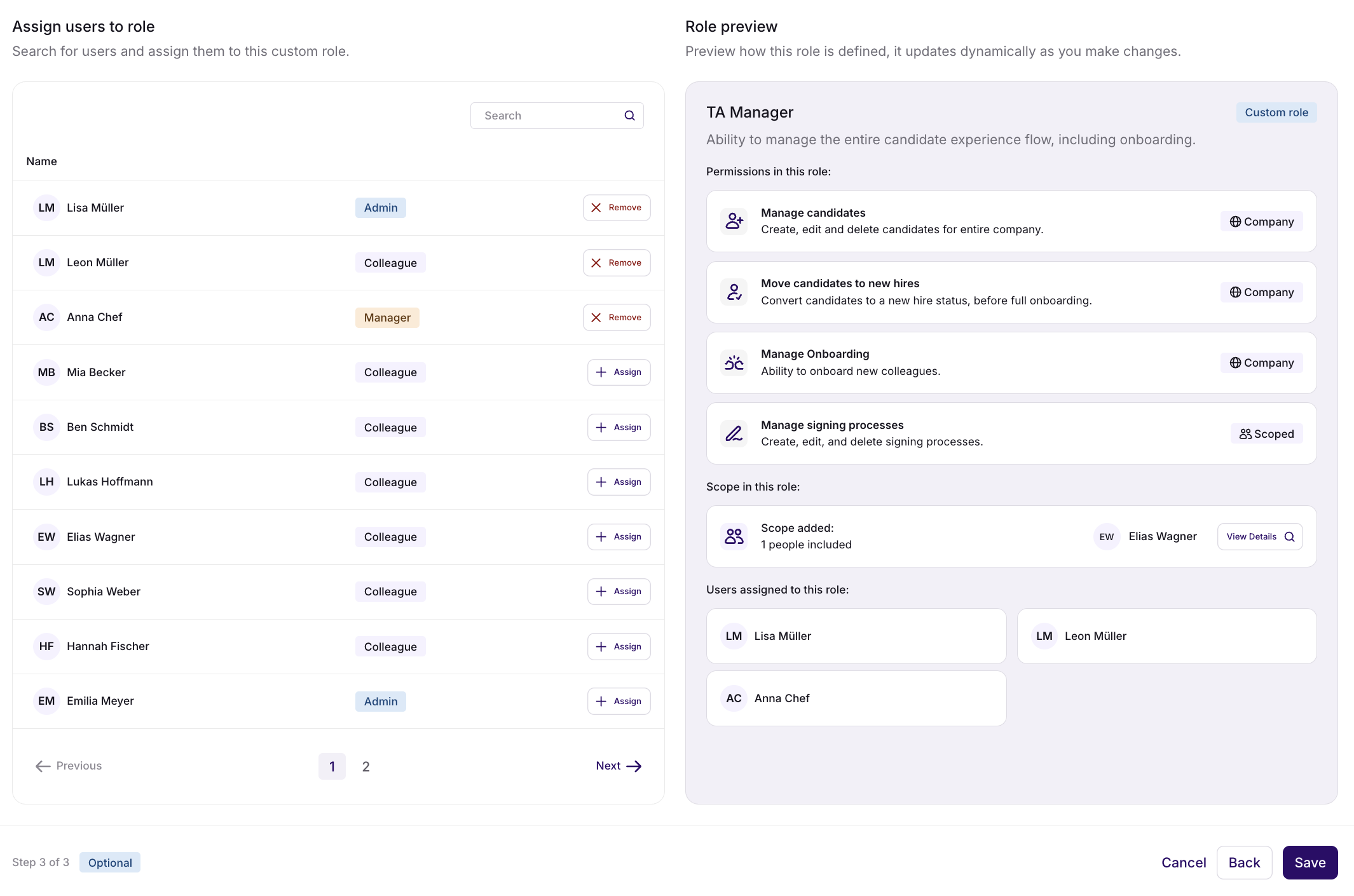Click the EW avatar in scope section
The height and width of the screenshot is (896, 1354).
[x=1106, y=536]
